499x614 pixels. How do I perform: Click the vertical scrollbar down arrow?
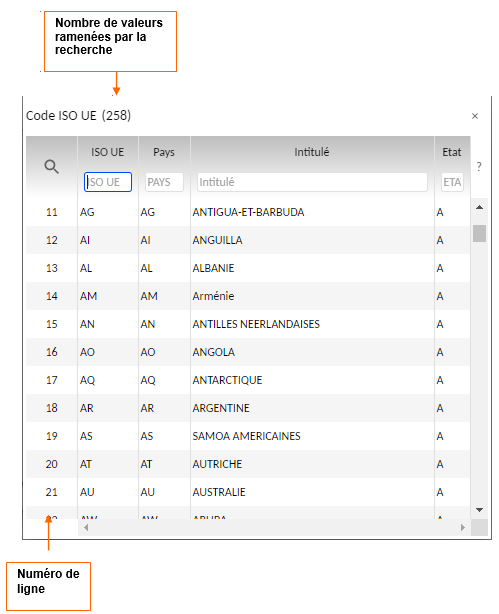479,509
